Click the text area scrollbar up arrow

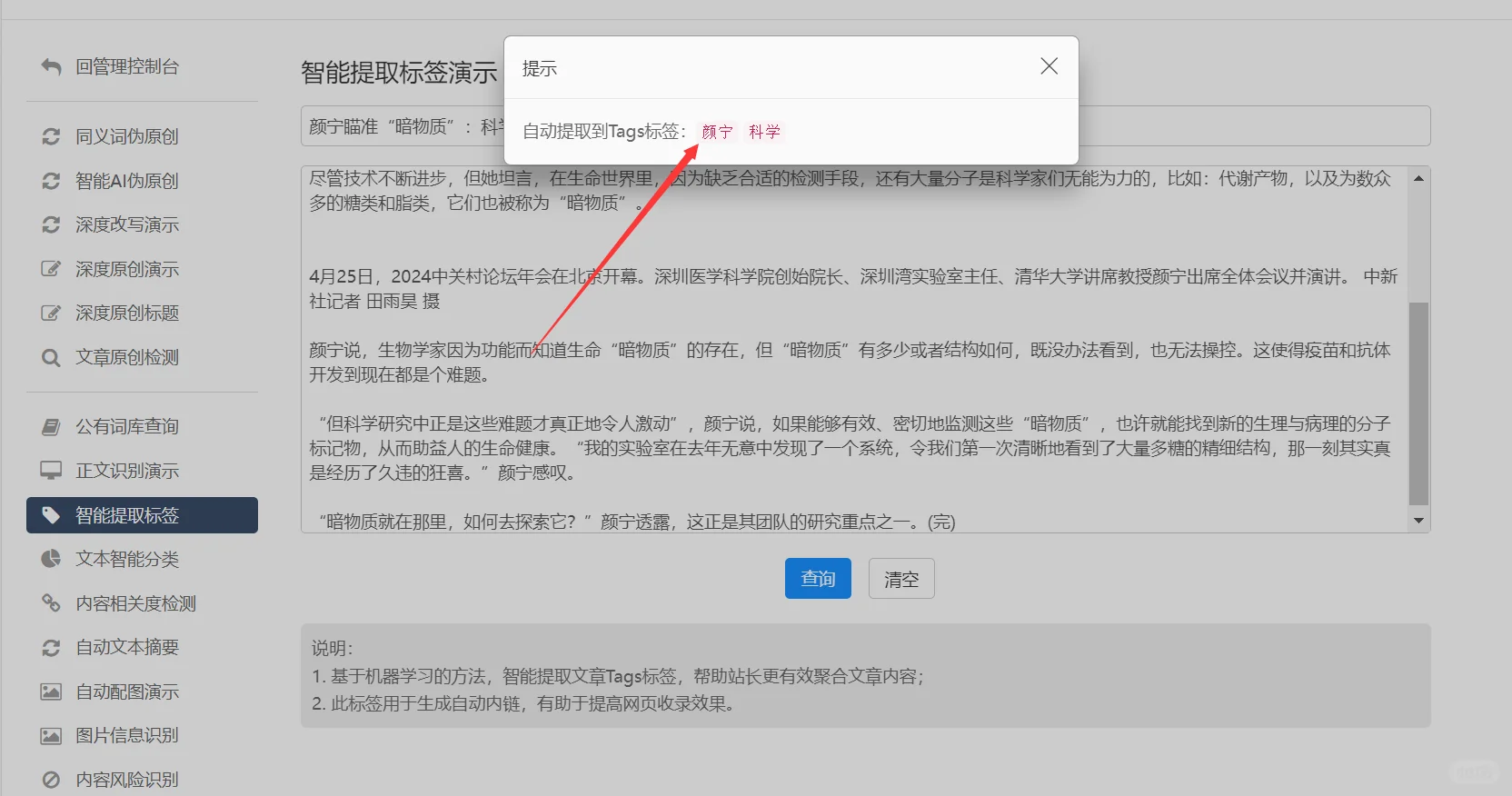1418,178
